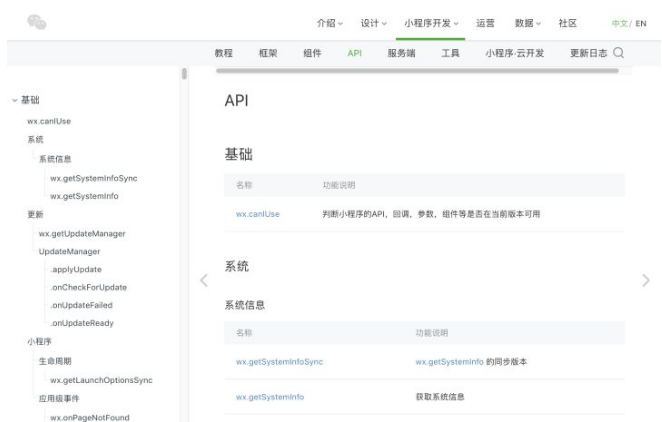Follow the wx.canIUse link in the table
This screenshot has height=422, width=662.
click(x=258, y=214)
